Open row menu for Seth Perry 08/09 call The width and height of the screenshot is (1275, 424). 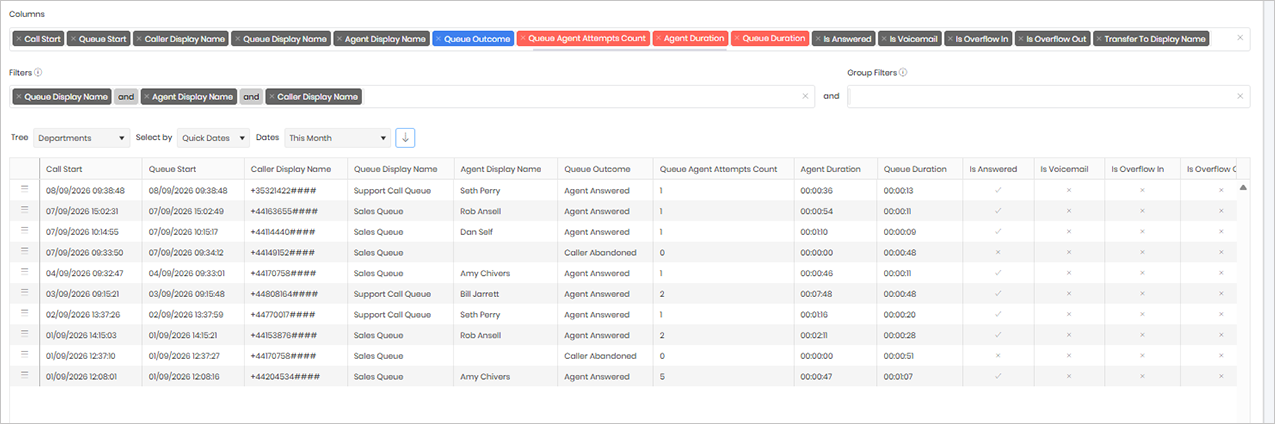point(24,190)
